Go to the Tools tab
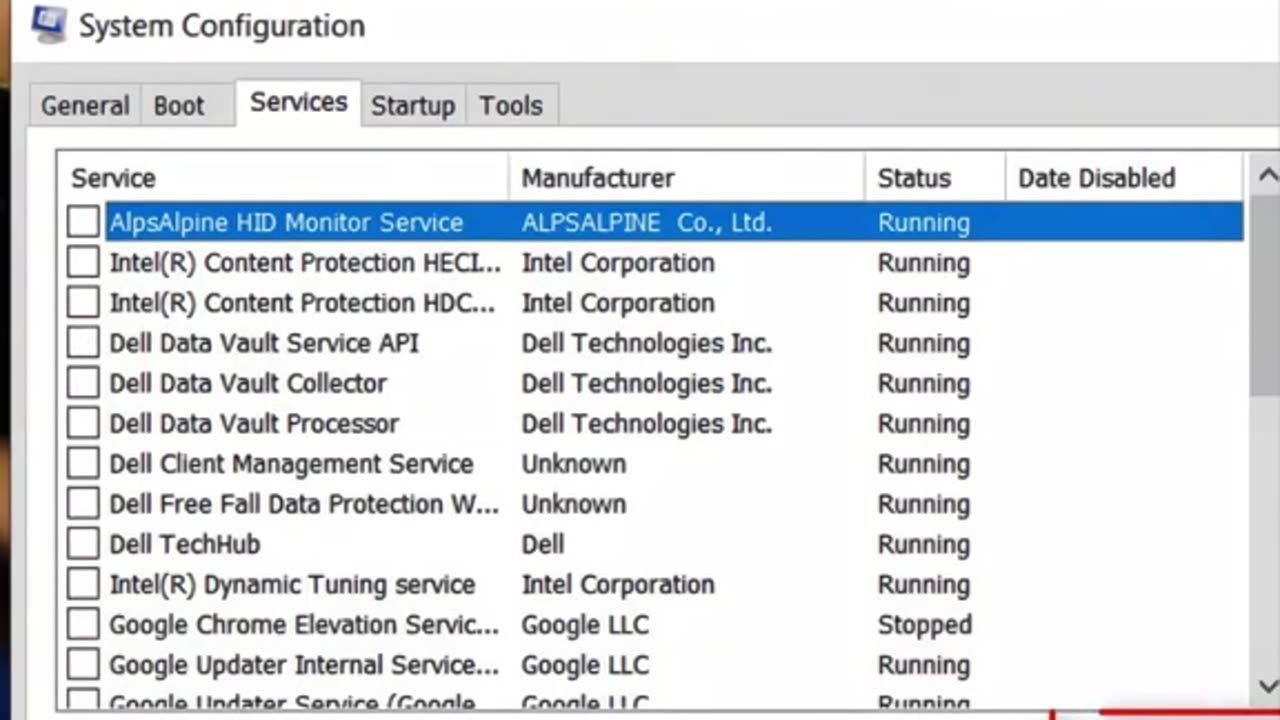Image resolution: width=1280 pixels, height=720 pixels. pos(511,106)
